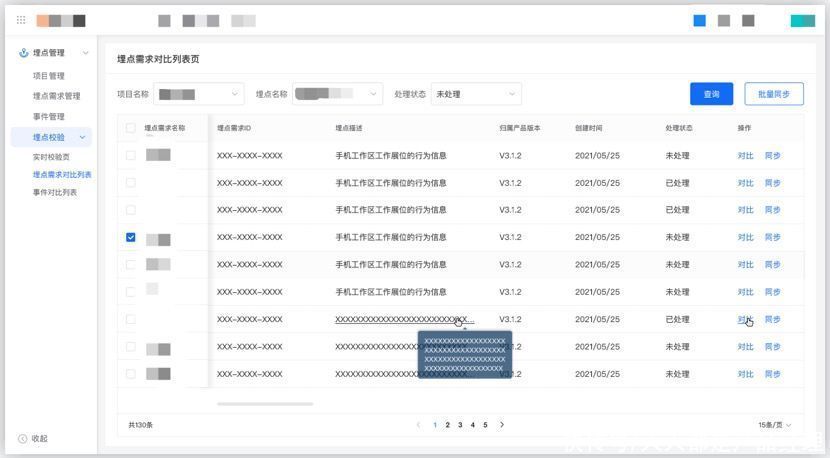Image resolution: width=830 pixels, height=458 pixels.
Task: Select the 埋点校验 sidebar item
Action: 51,137
